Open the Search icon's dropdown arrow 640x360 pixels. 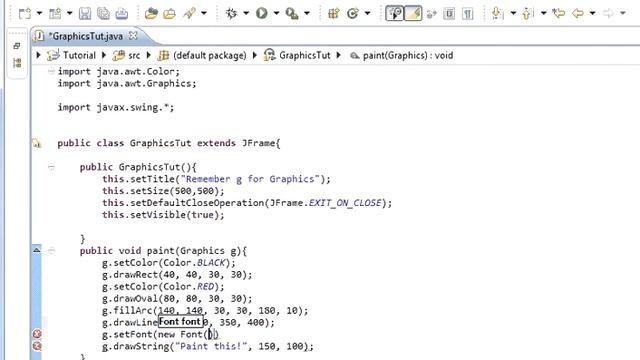[204, 13]
